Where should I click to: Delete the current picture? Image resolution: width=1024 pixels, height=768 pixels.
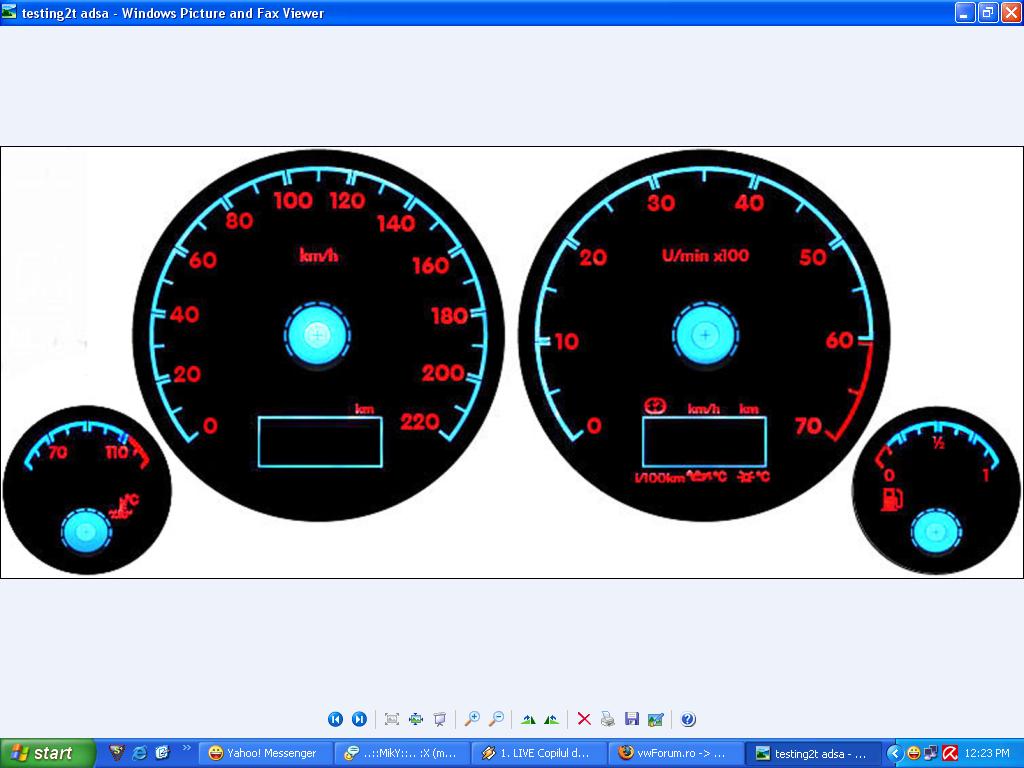point(584,719)
